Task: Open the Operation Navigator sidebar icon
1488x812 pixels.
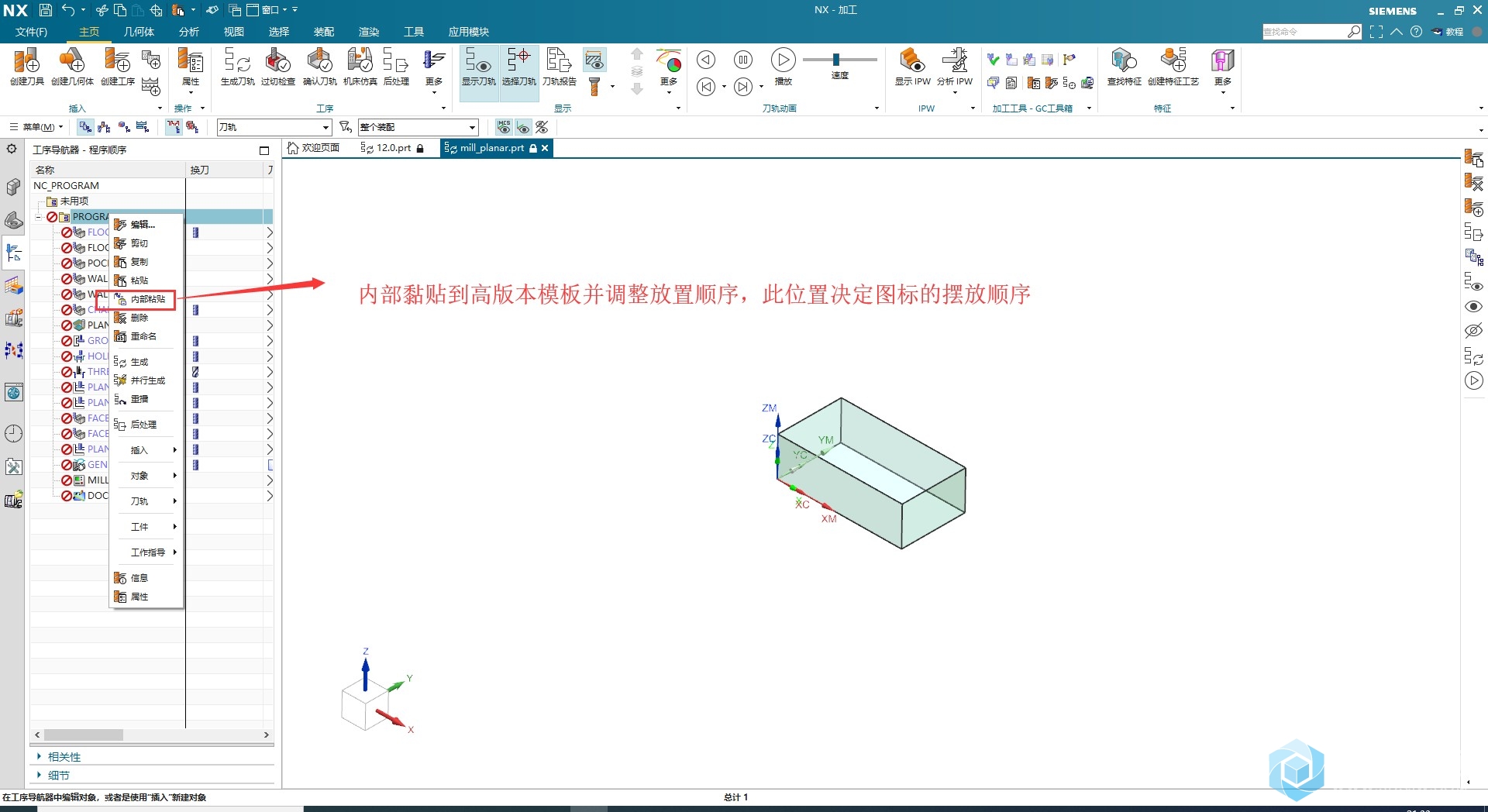Action: tap(13, 253)
